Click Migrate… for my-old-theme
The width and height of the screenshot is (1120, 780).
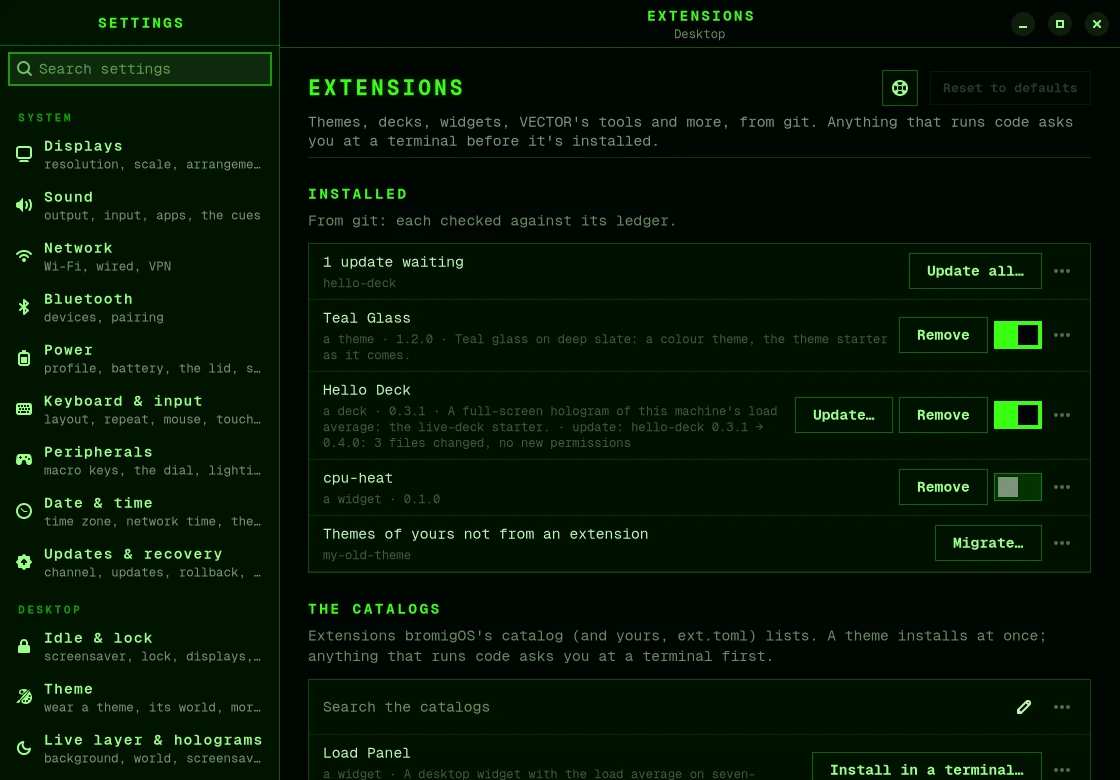point(988,543)
